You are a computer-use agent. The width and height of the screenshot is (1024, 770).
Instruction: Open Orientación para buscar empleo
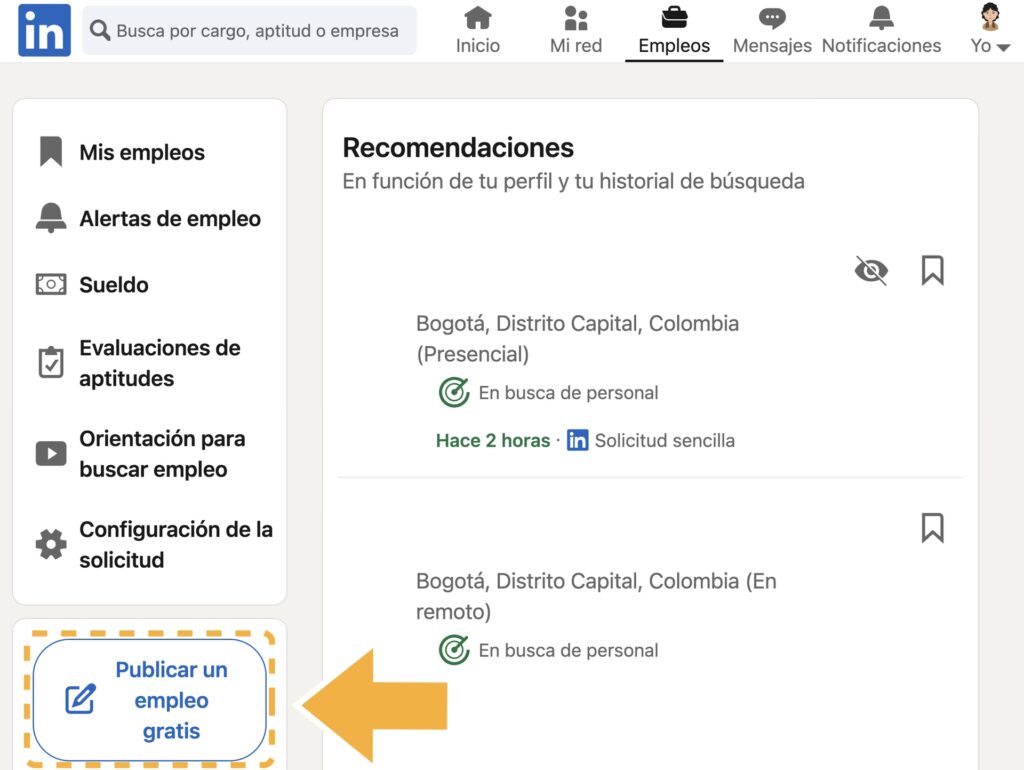(x=162, y=454)
